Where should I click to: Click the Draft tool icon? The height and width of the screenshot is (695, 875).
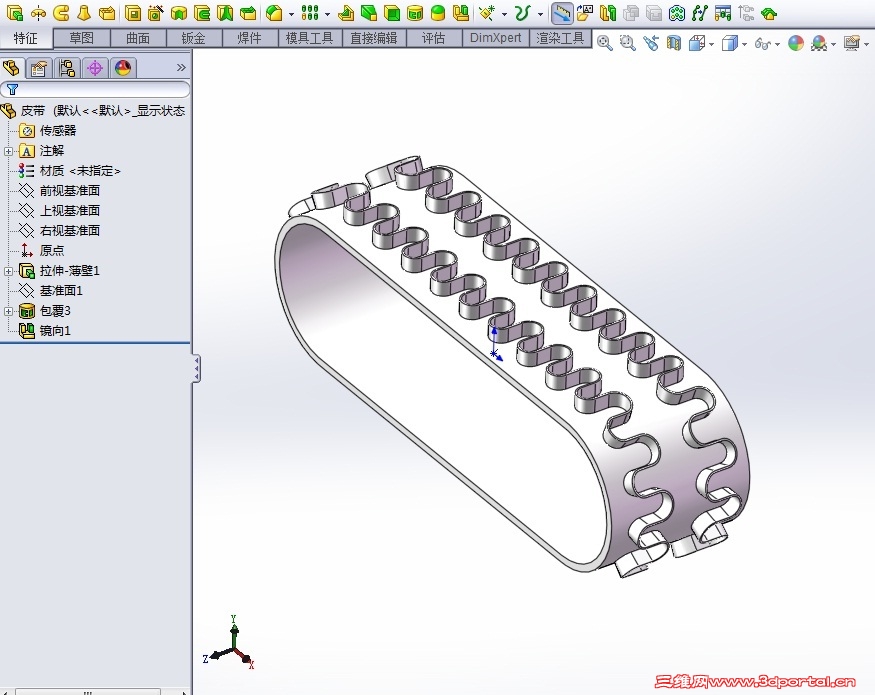(368, 13)
